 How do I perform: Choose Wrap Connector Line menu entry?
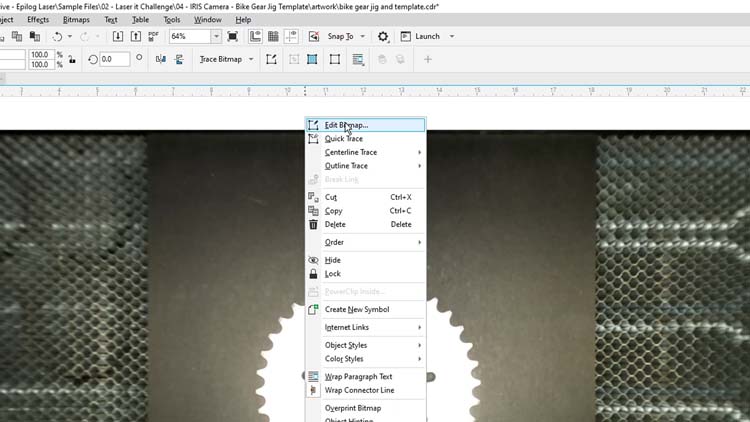(x=365, y=390)
